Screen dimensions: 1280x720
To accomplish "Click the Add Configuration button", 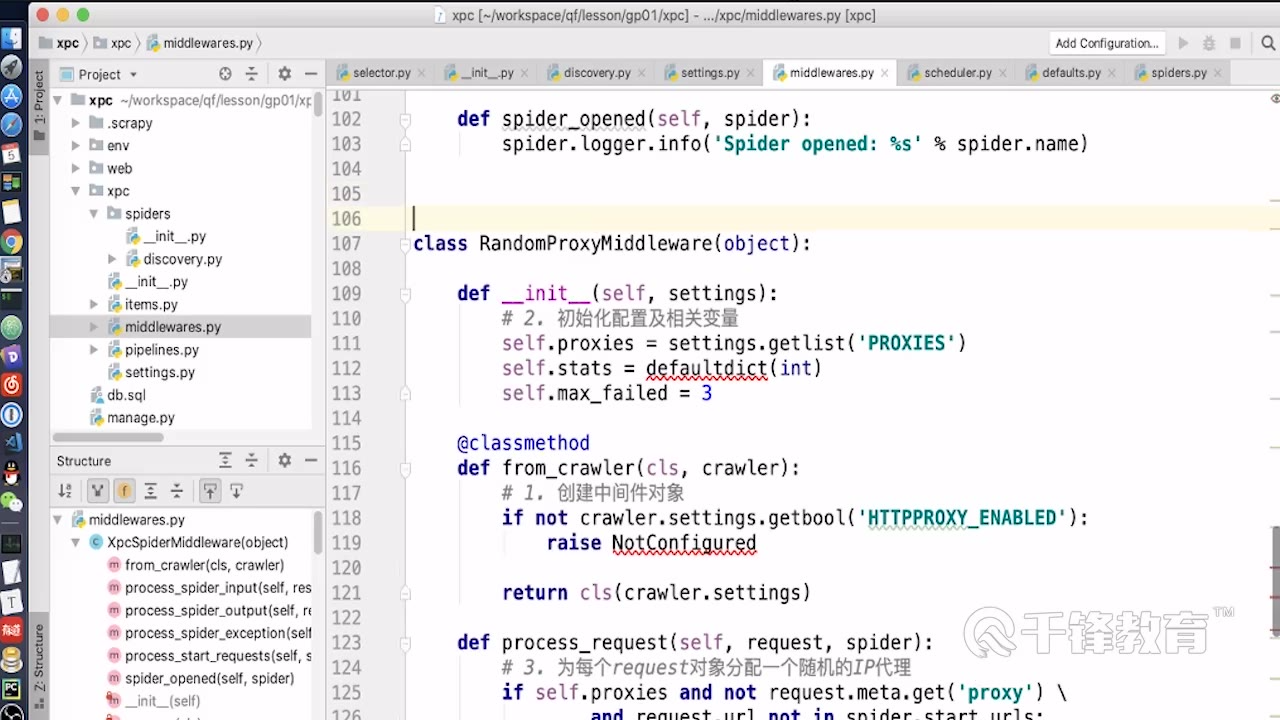I will coord(1106,43).
